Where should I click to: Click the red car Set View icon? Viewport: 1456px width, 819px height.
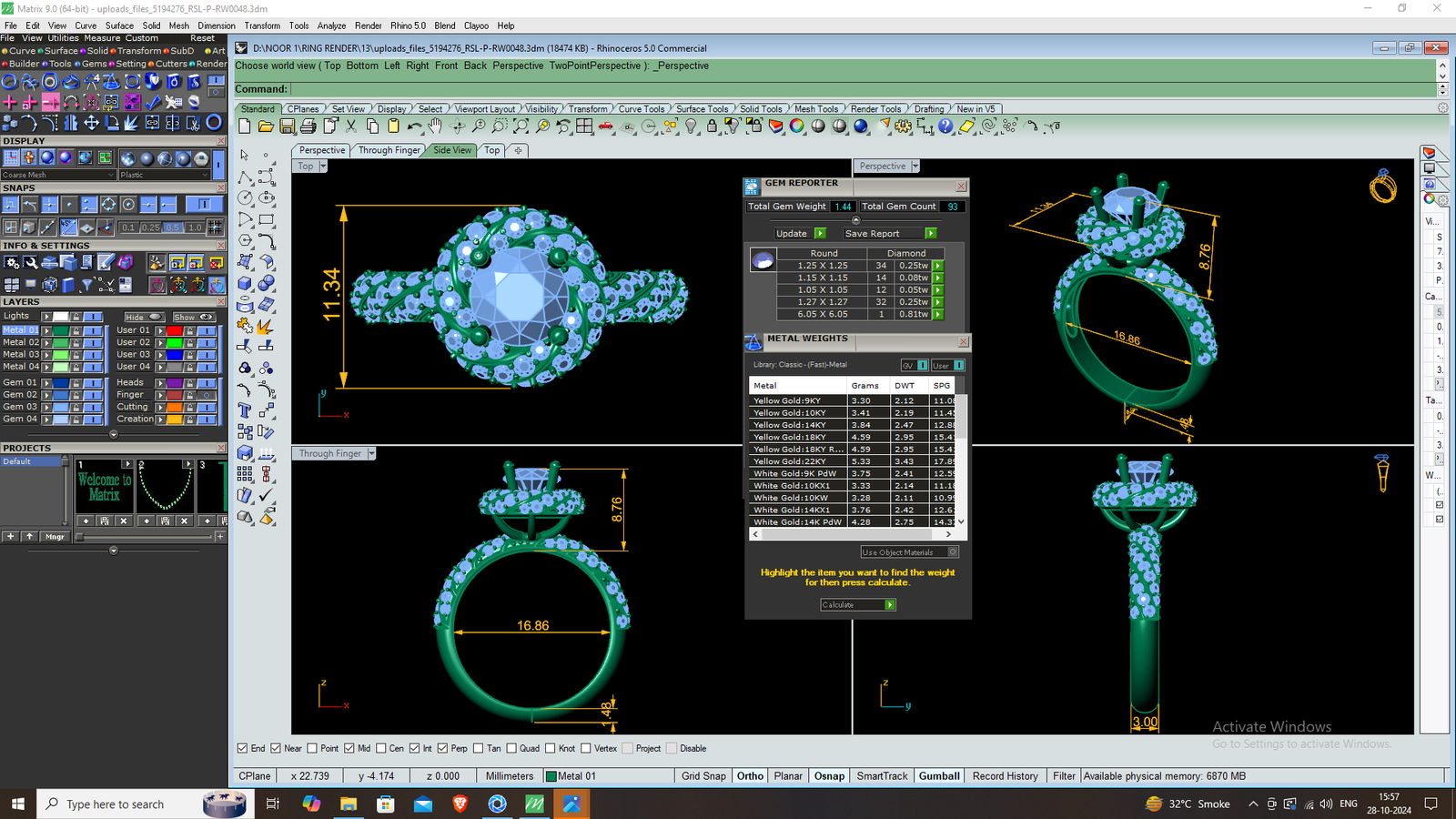(x=606, y=126)
